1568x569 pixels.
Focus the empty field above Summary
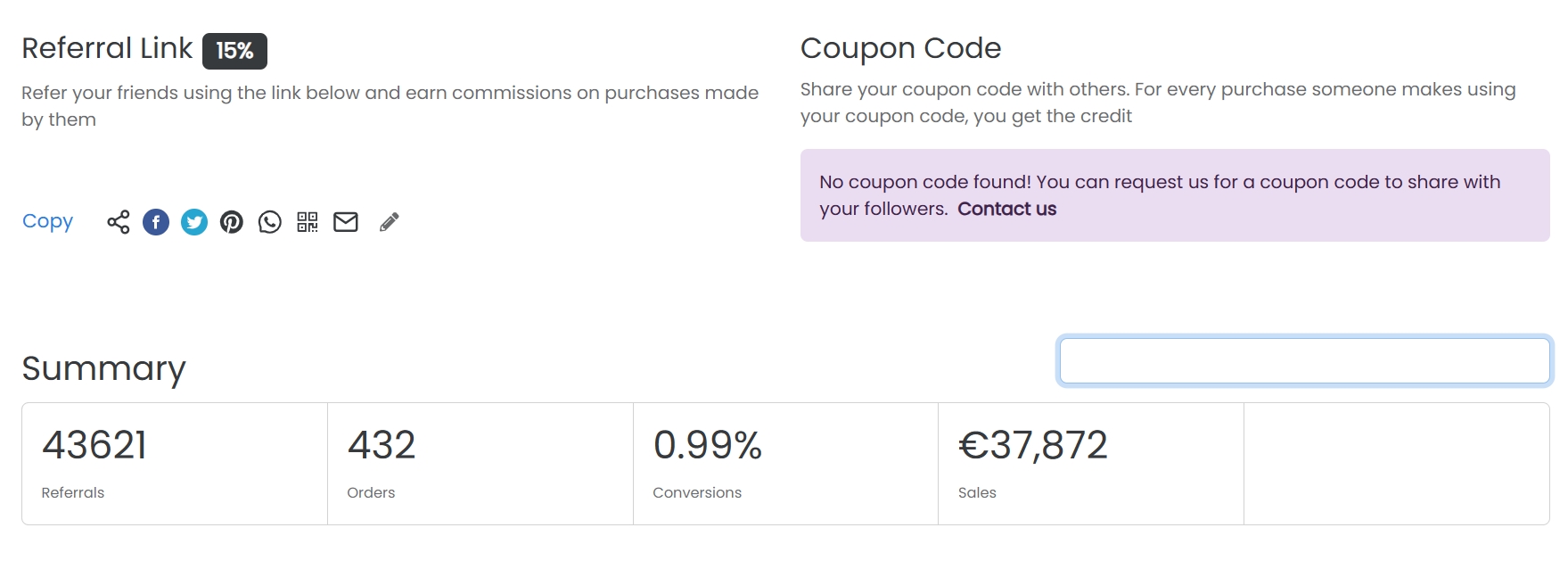1304,361
